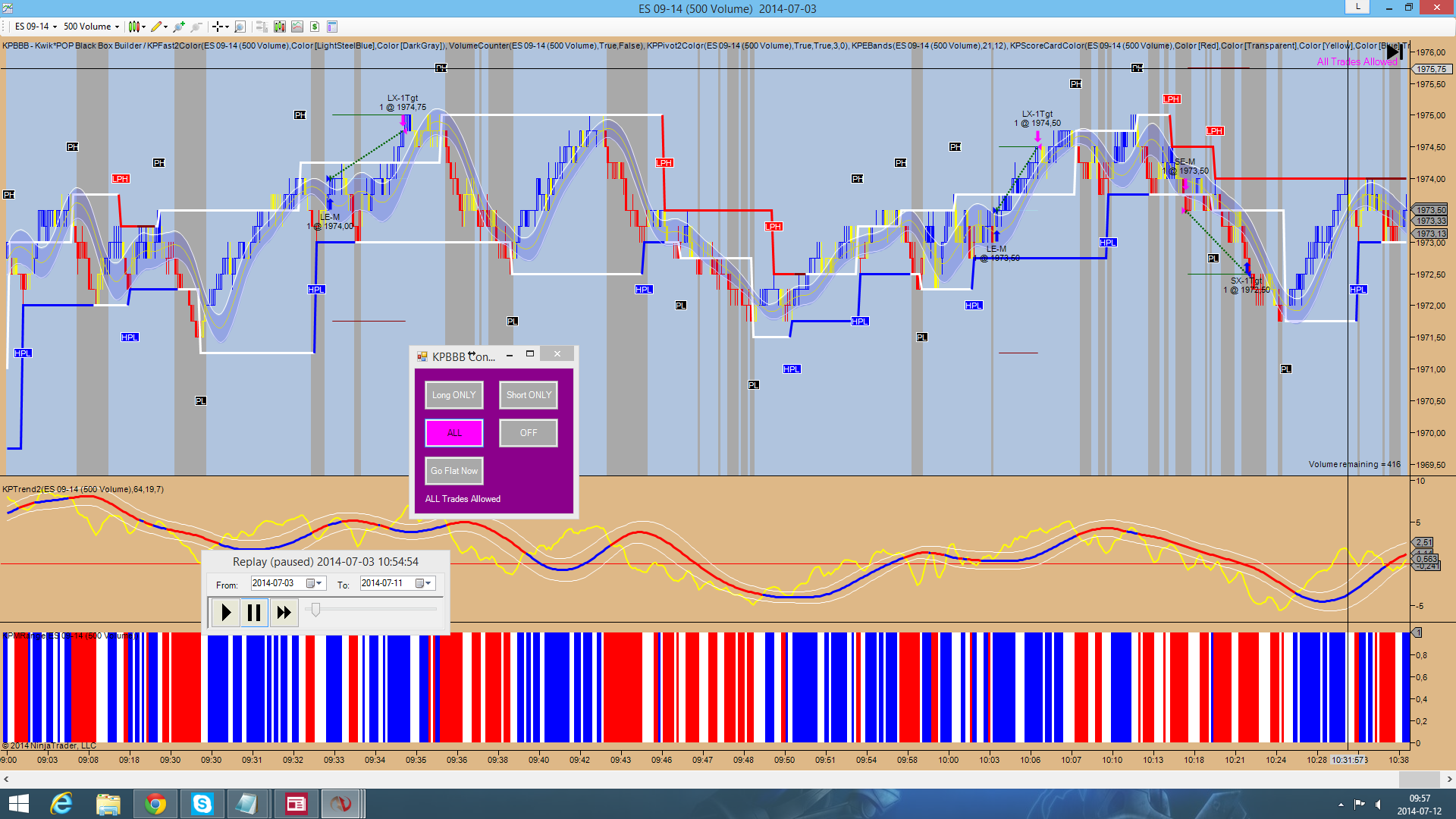Click the crosshair cursor tool icon
Image resolution: width=1456 pixels, height=819 pixels.
pos(218,27)
